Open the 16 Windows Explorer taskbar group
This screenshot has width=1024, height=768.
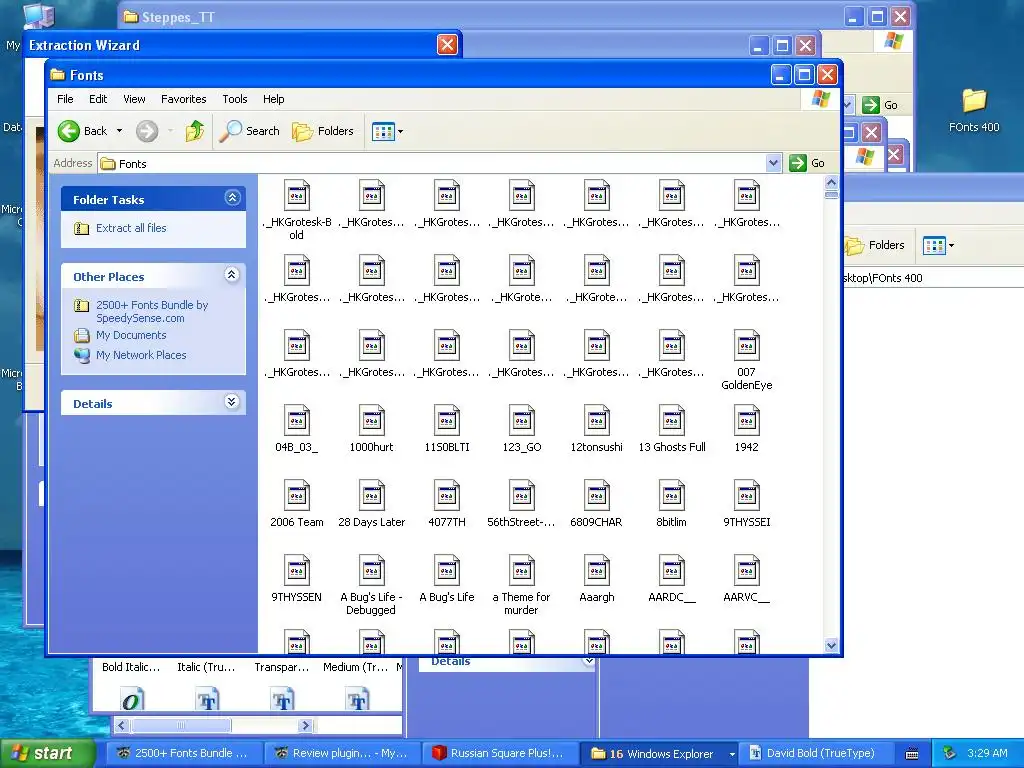coord(661,753)
